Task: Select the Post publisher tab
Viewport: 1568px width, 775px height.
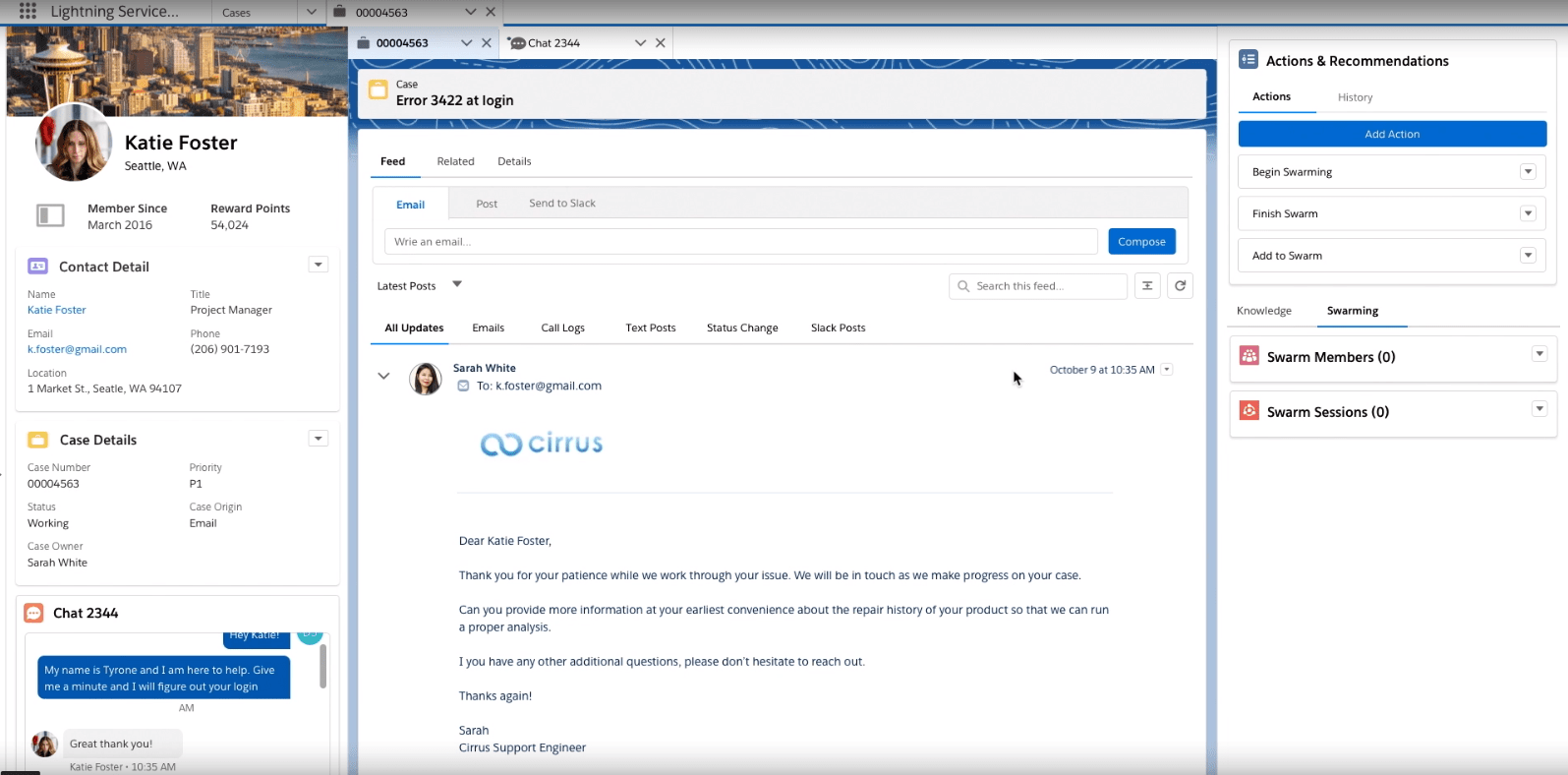Action: click(x=487, y=204)
